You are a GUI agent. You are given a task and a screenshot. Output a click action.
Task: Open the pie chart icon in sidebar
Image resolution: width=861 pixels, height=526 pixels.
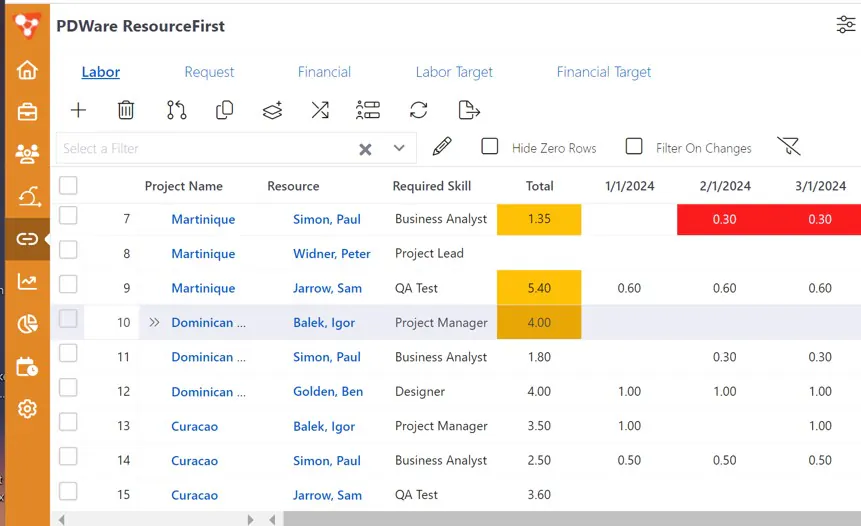coord(27,324)
